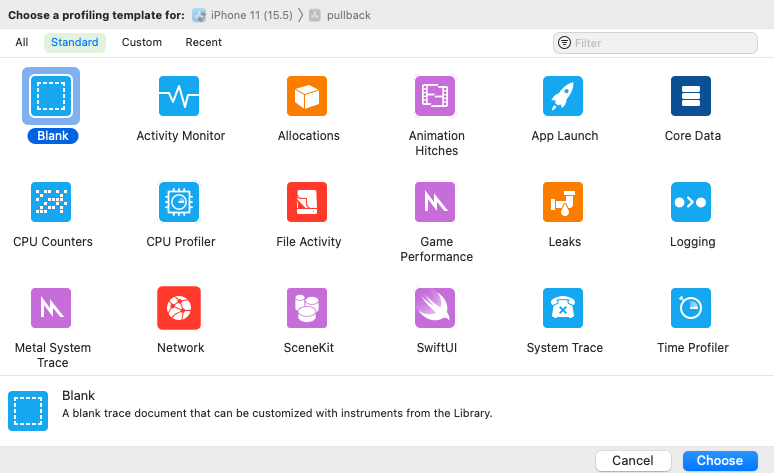Click the Activity Monitor label
The height and width of the screenshot is (473, 774).
181,136
